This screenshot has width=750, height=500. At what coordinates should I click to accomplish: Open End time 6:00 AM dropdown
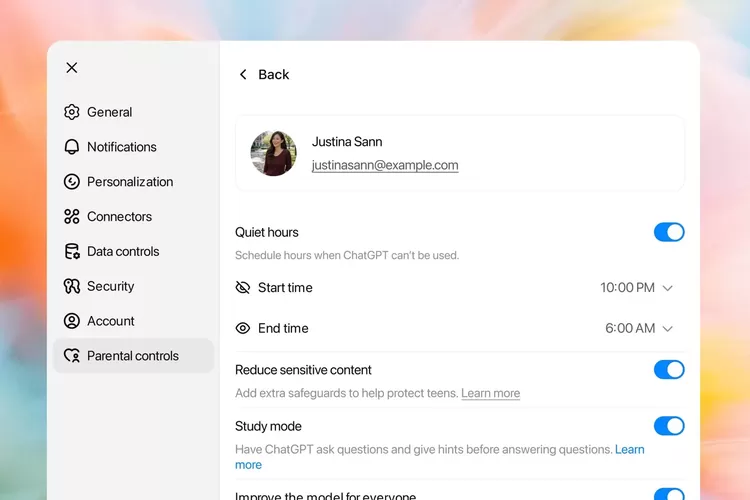[x=639, y=328]
